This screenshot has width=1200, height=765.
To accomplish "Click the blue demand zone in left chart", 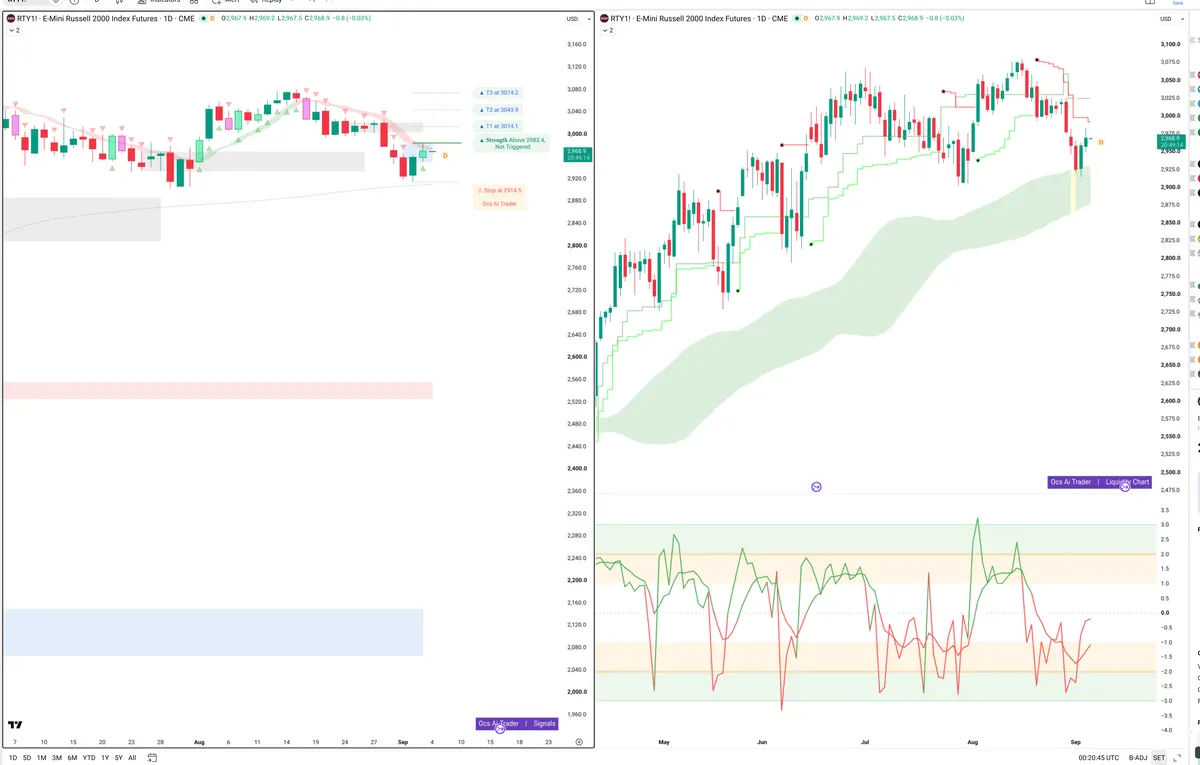I will [x=213, y=632].
